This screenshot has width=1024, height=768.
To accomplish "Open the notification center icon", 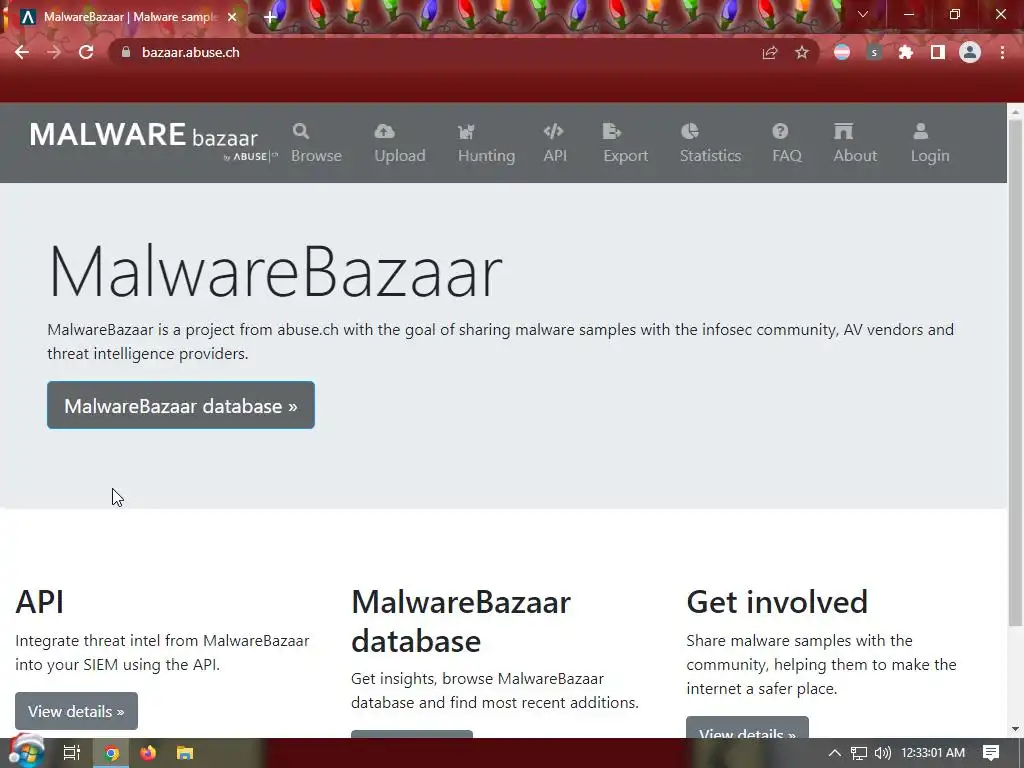I will click(991, 753).
